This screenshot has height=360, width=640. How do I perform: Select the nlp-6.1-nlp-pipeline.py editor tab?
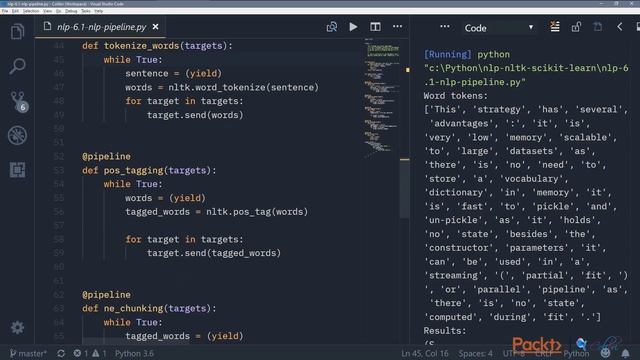[x=100, y=27]
